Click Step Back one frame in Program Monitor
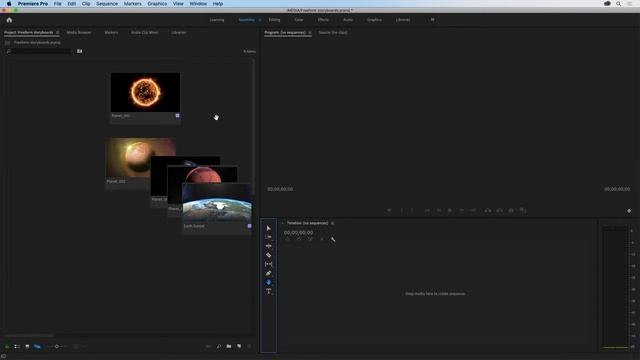This screenshot has width=640, height=360. (439, 211)
